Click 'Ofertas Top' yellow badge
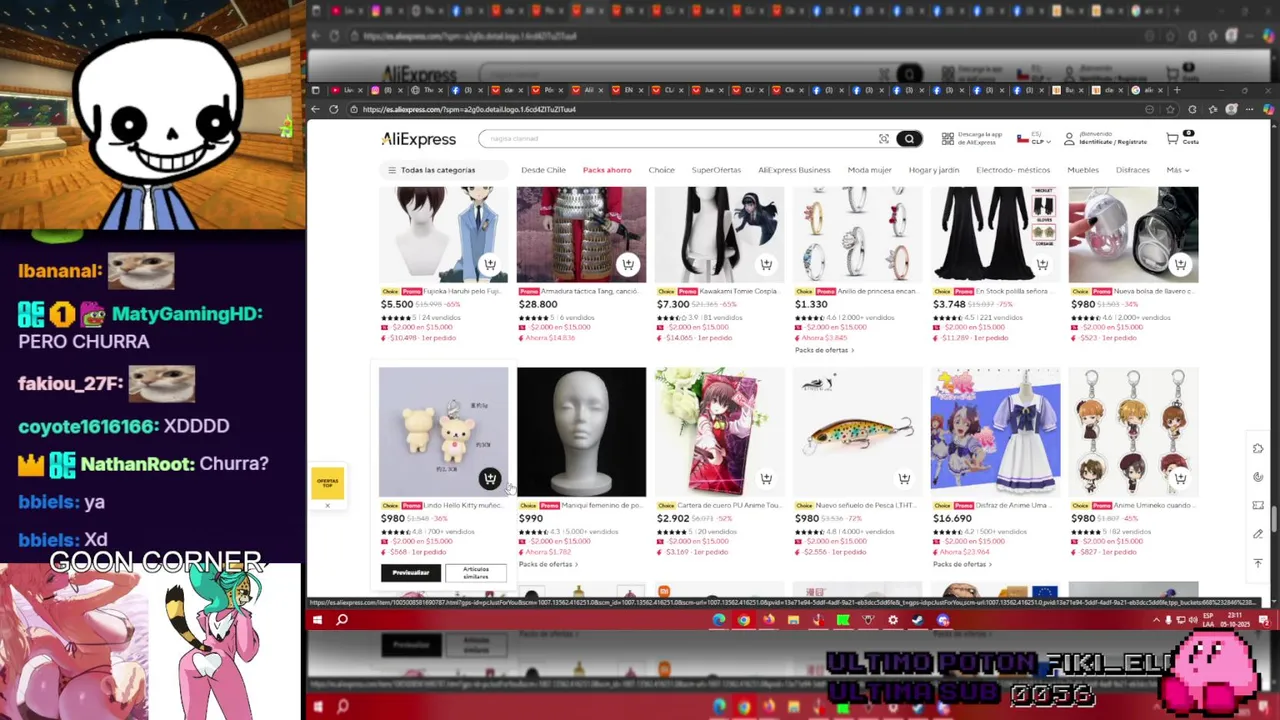Viewport: 1280px width, 720px height. click(327, 482)
